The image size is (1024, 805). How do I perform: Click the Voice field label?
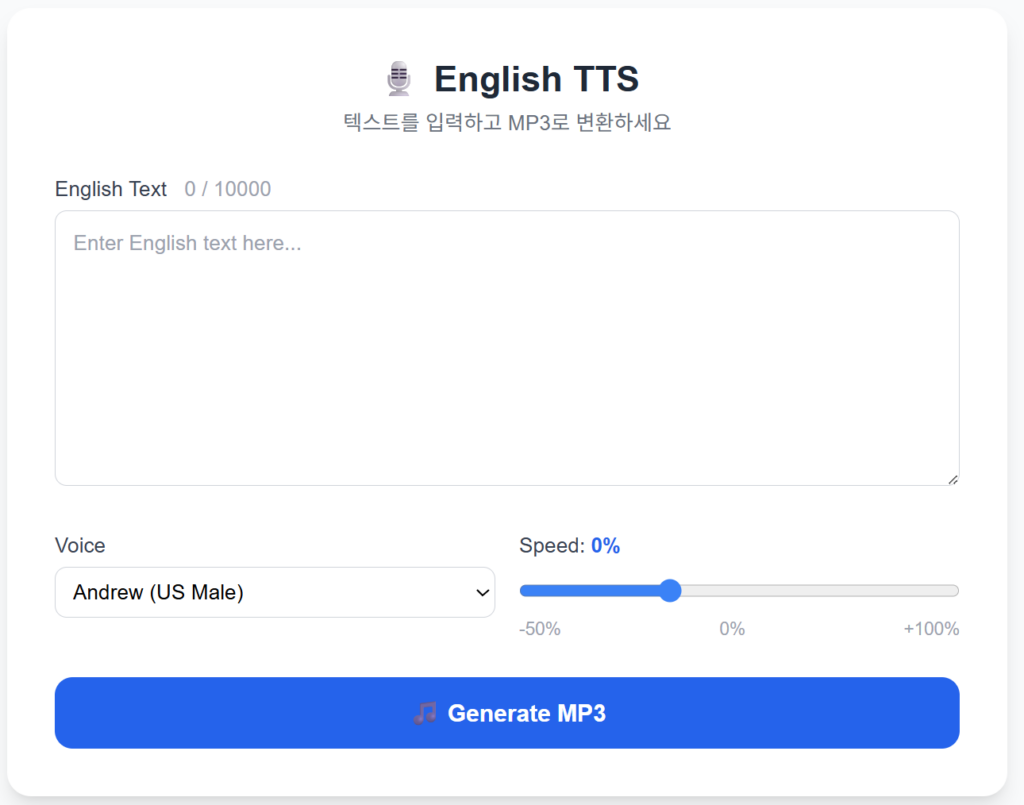click(x=80, y=545)
